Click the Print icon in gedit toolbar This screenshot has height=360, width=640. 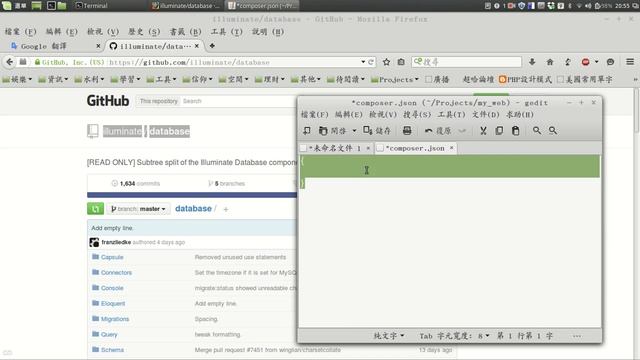point(407,131)
